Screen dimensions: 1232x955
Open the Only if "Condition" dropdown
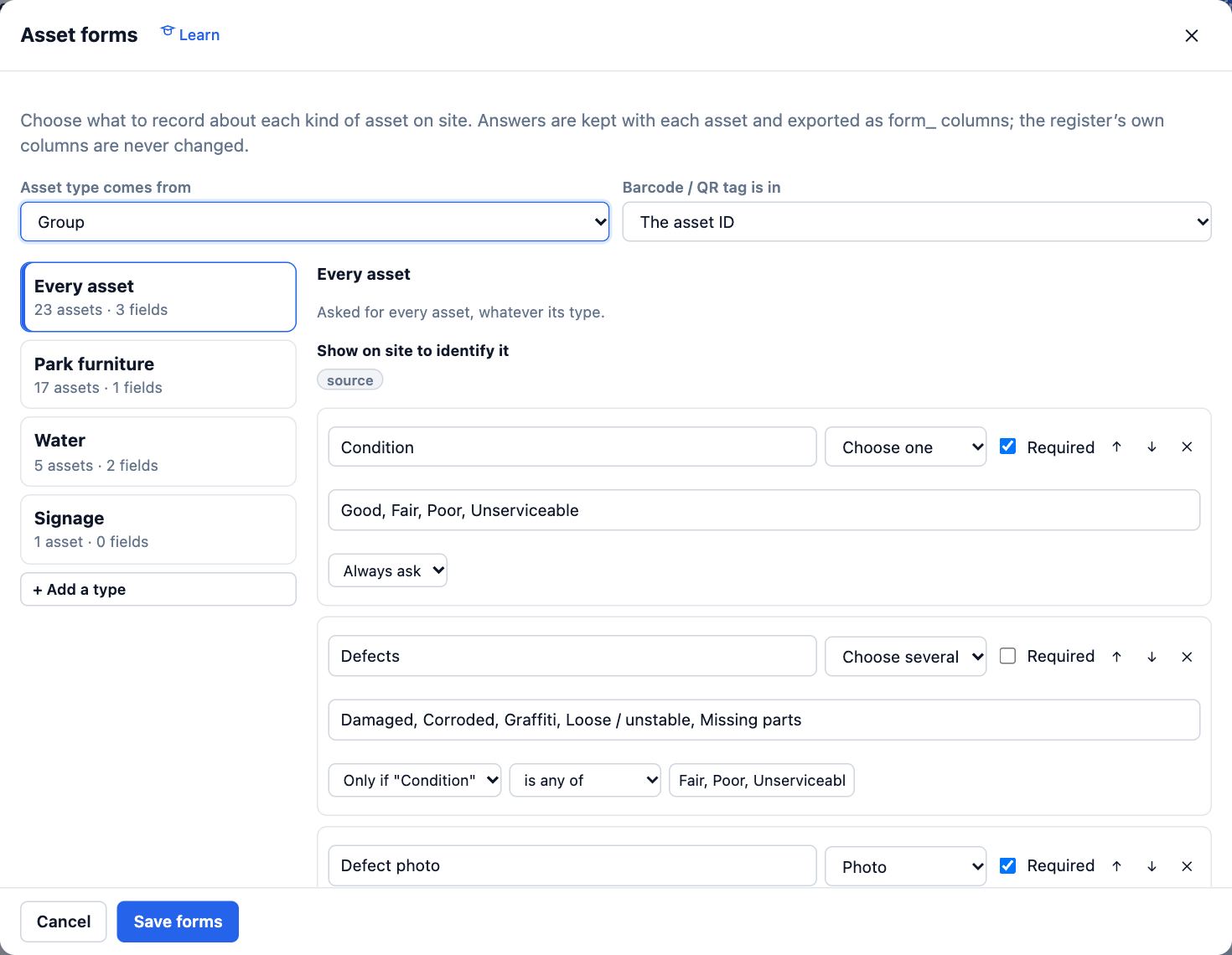tap(415, 780)
